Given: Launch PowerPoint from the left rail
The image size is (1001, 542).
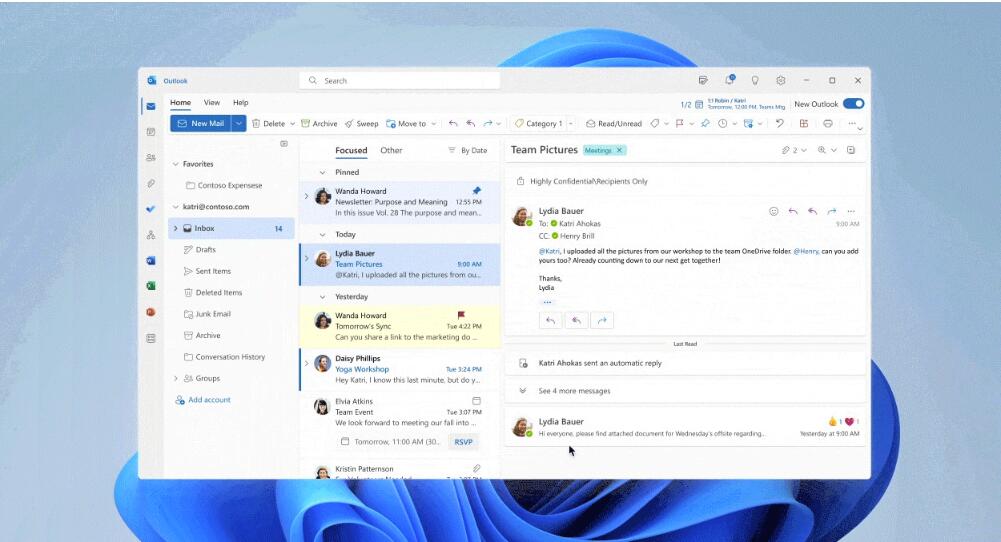Looking at the screenshot, I should tap(151, 312).
